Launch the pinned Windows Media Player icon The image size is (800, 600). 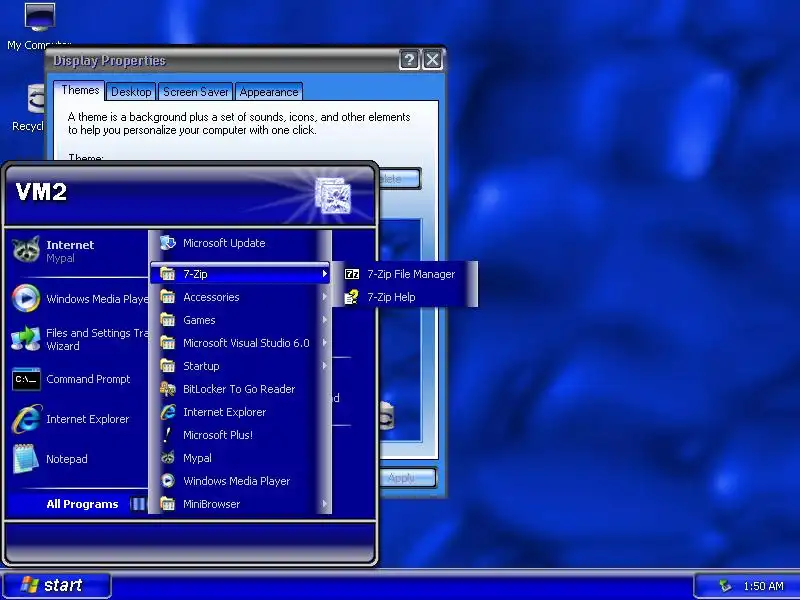point(26,298)
